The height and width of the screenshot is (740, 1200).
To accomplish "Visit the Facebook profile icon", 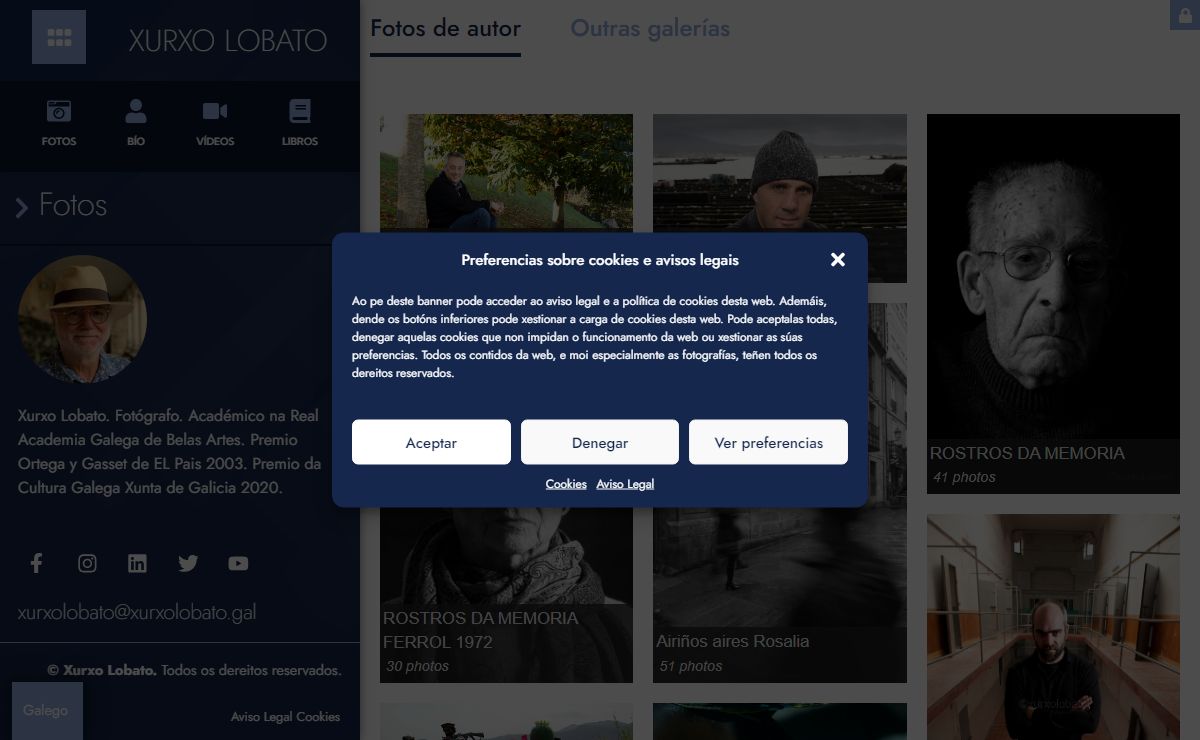I will click(x=36, y=563).
